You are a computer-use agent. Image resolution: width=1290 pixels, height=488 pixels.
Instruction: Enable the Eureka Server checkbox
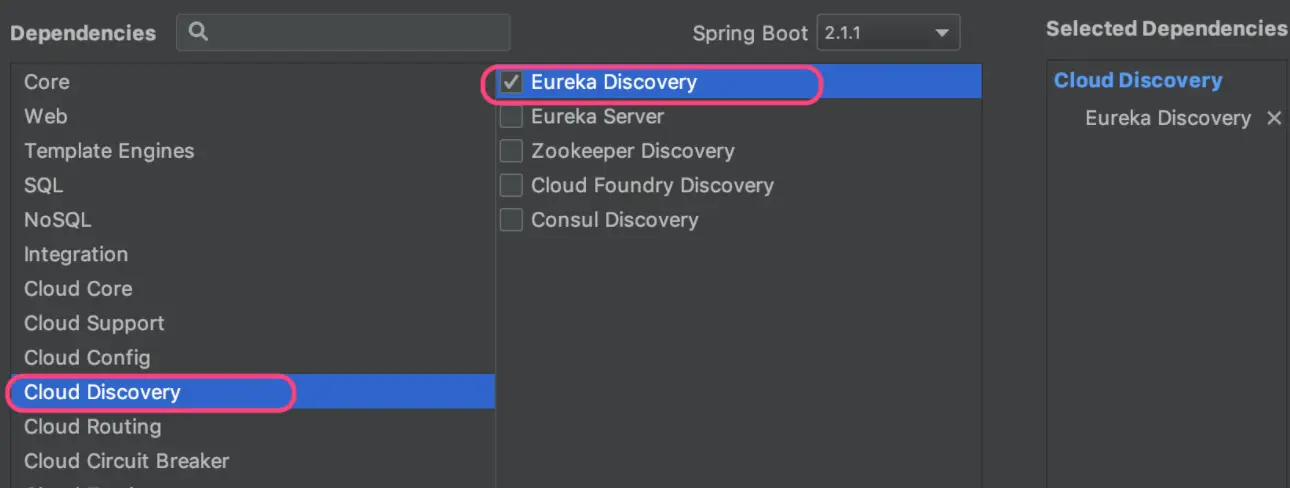[x=511, y=117]
